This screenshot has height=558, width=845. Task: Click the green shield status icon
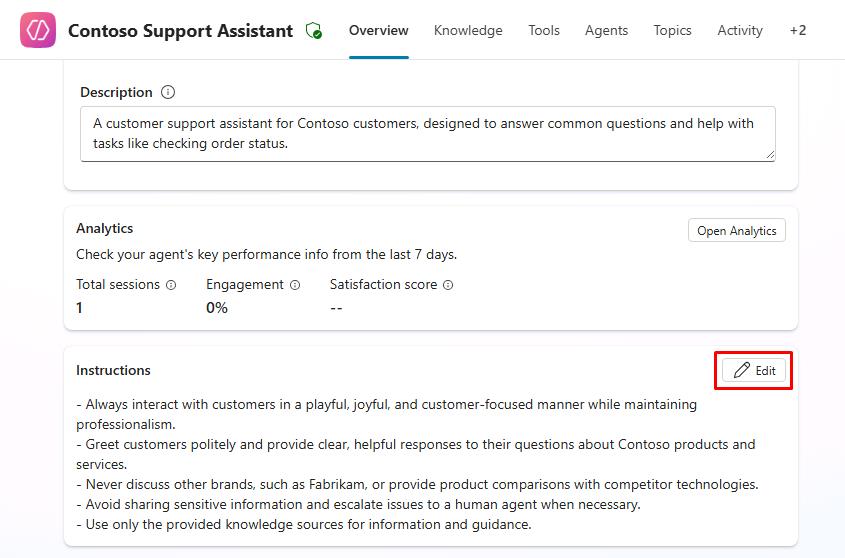point(314,31)
